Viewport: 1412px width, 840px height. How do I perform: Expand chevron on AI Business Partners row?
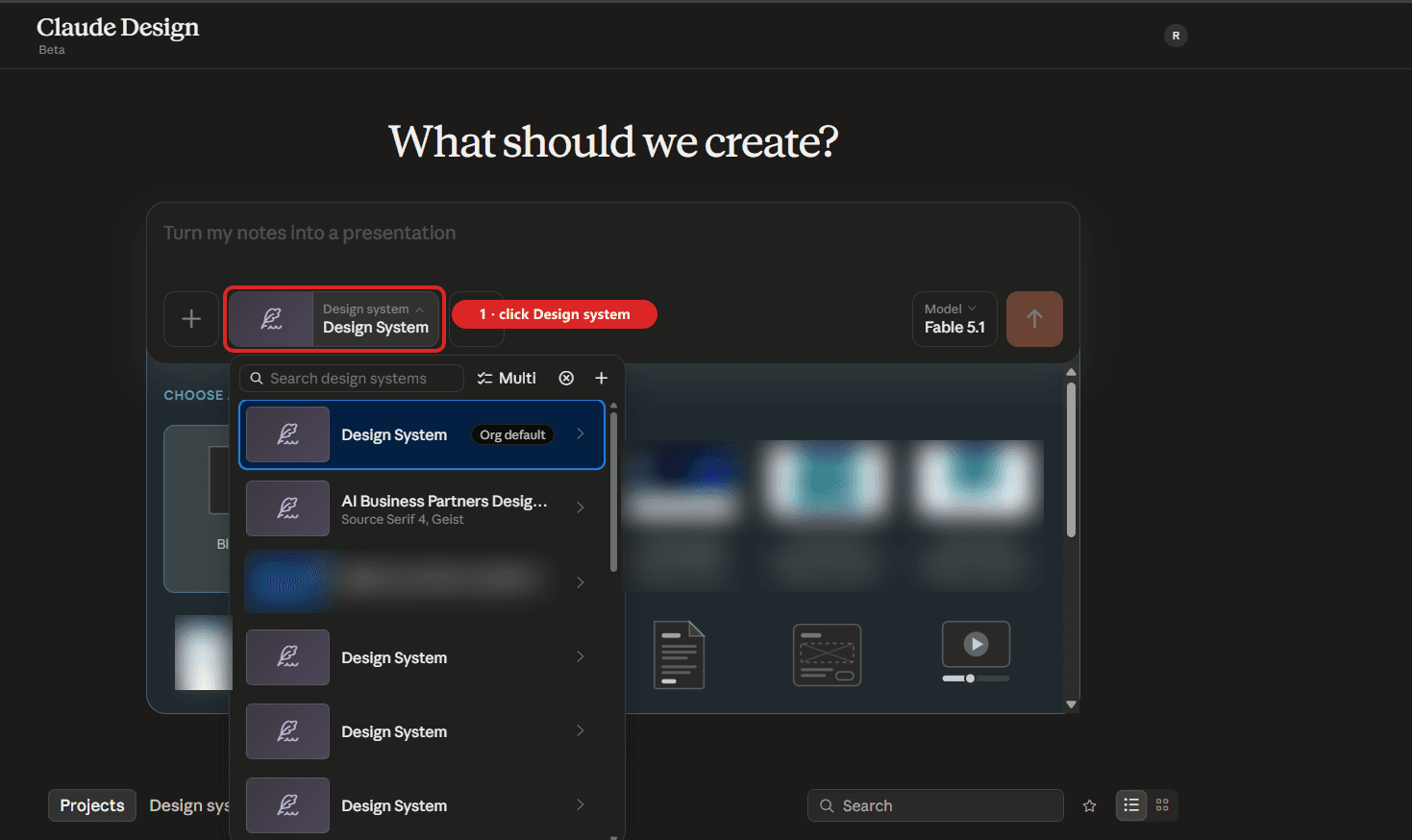click(x=581, y=508)
